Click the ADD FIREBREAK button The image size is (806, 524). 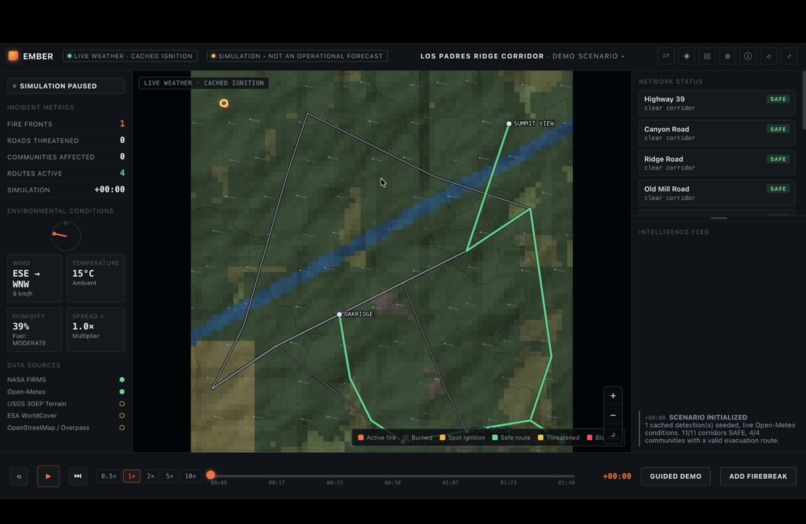[758, 476]
